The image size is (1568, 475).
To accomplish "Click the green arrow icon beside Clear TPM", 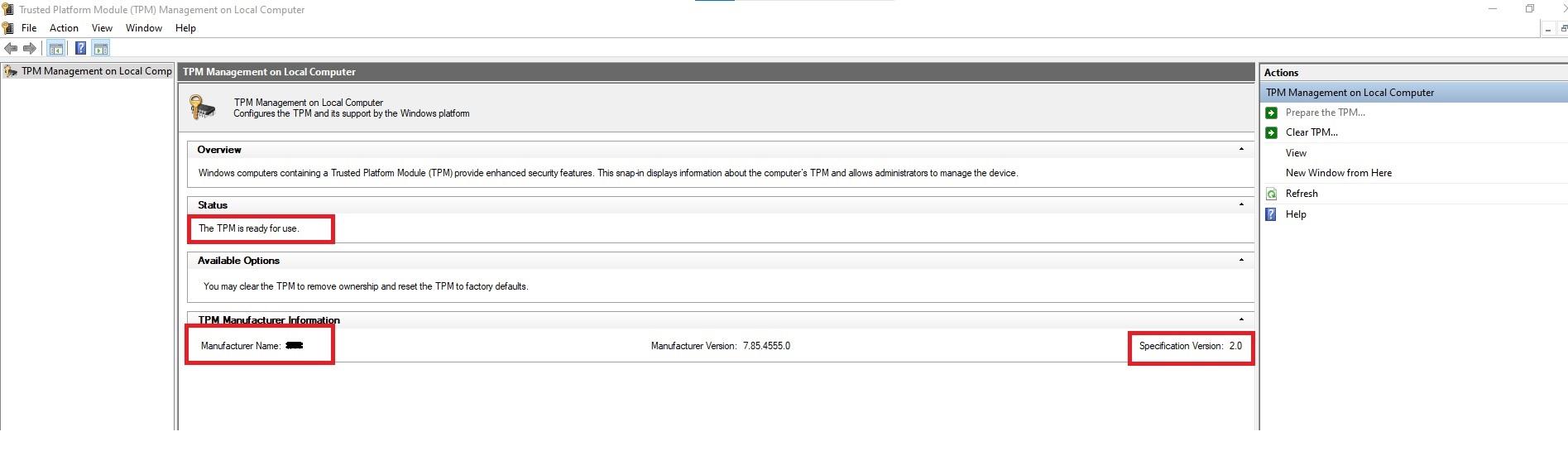I will pyautogui.click(x=1272, y=132).
